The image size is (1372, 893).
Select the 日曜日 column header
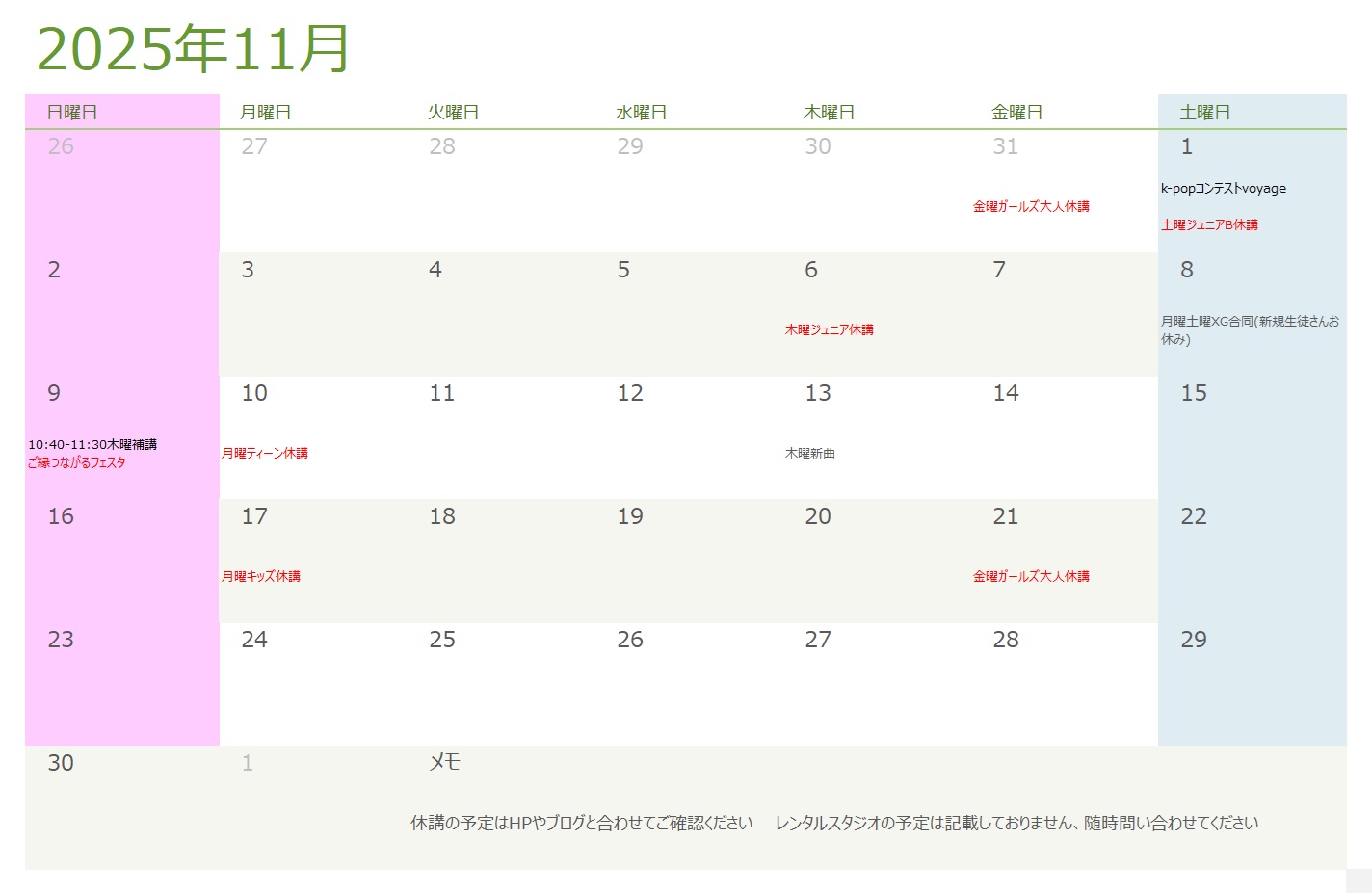pos(72,113)
